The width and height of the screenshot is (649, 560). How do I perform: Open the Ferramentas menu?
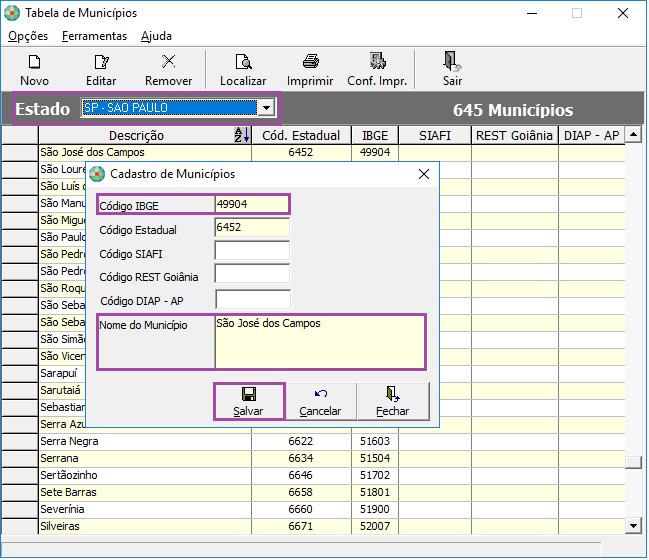tap(94, 36)
